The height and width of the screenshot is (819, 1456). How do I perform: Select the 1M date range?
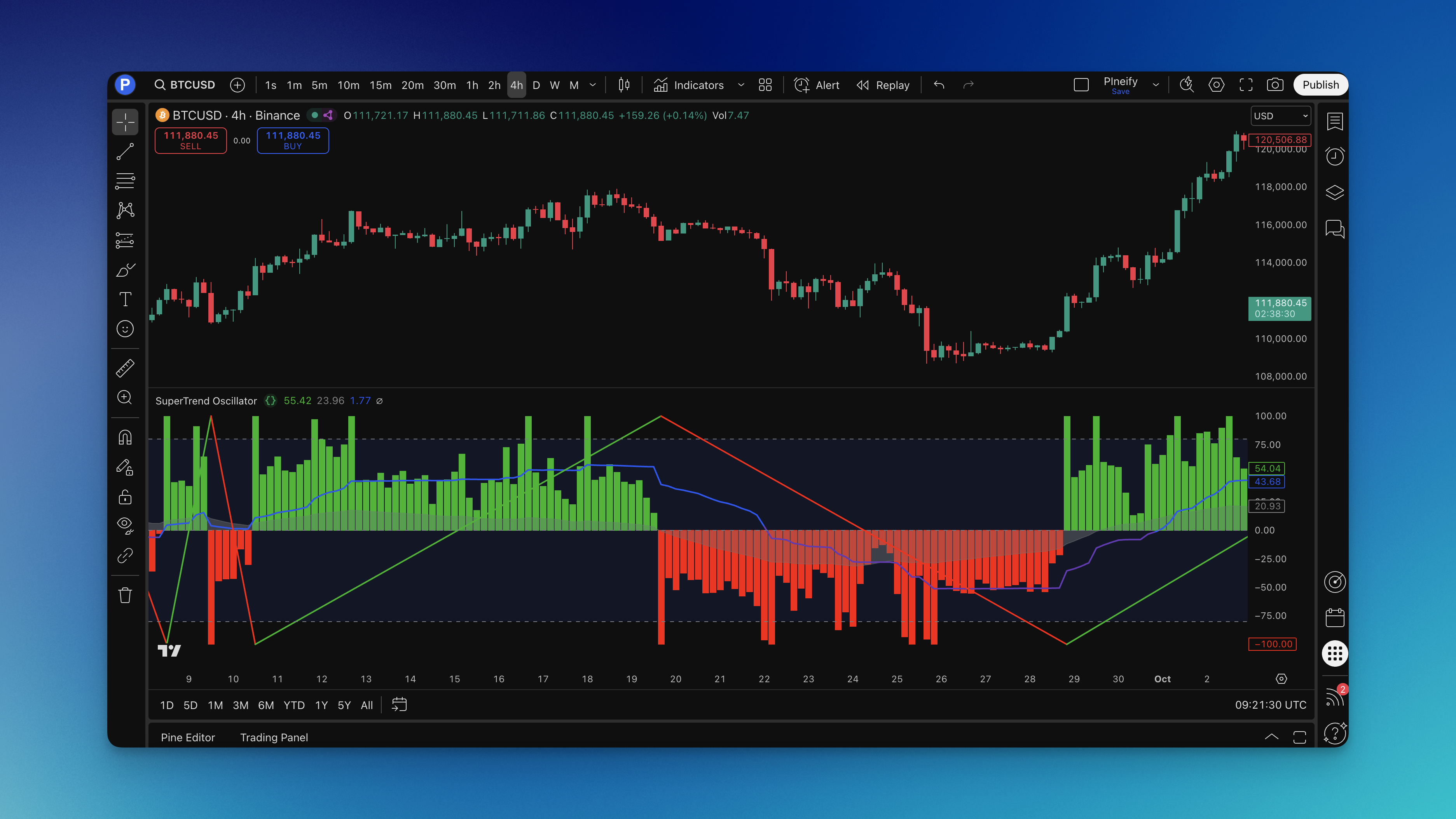(x=215, y=705)
